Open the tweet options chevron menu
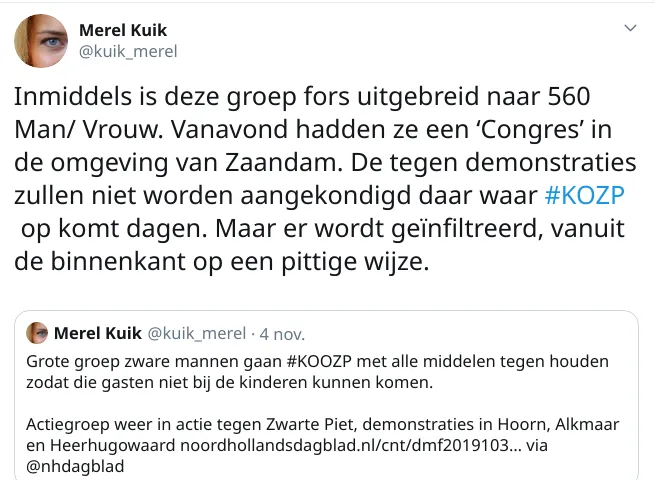 point(630,28)
